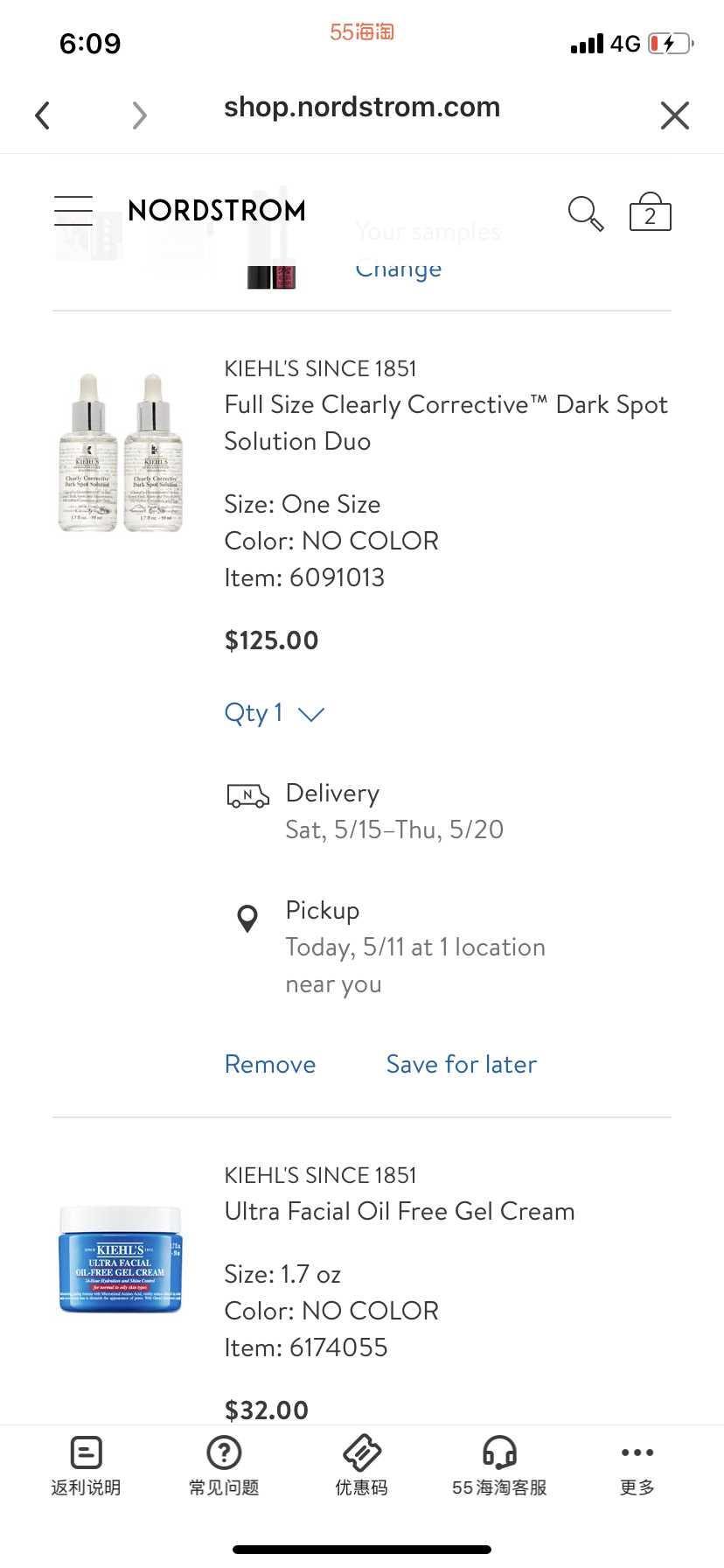
Task: Open the Nordstrom hamburger menu
Action: 73,211
